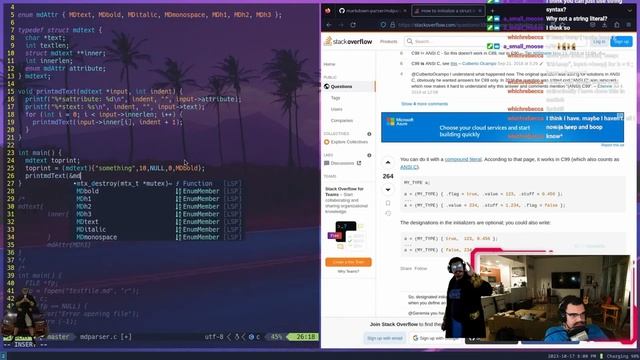Open the 'ANSI C' link in the answer
The width and height of the screenshot is (640, 360).
click(409, 167)
